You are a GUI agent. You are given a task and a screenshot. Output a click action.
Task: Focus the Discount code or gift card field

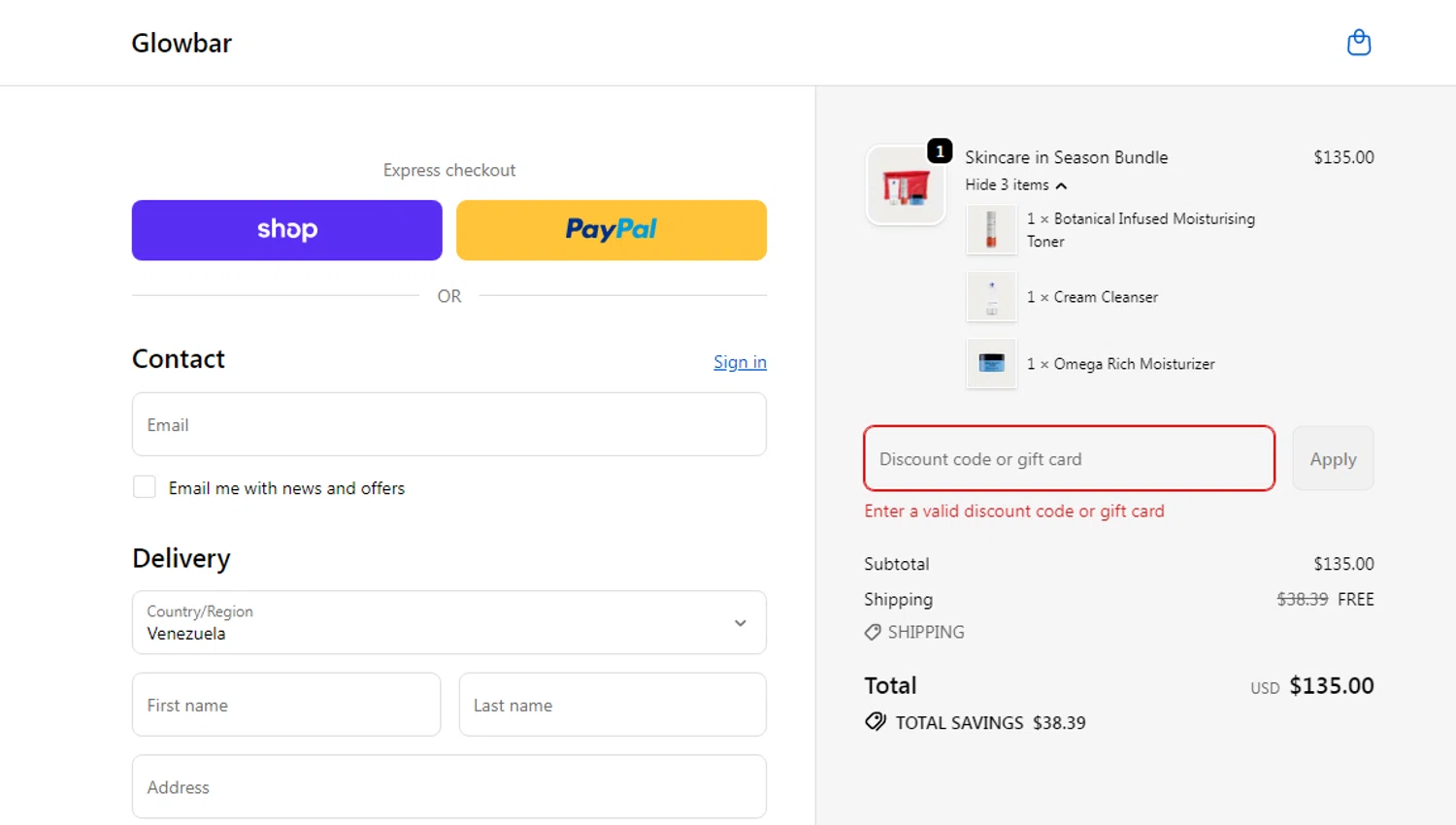[1069, 458]
